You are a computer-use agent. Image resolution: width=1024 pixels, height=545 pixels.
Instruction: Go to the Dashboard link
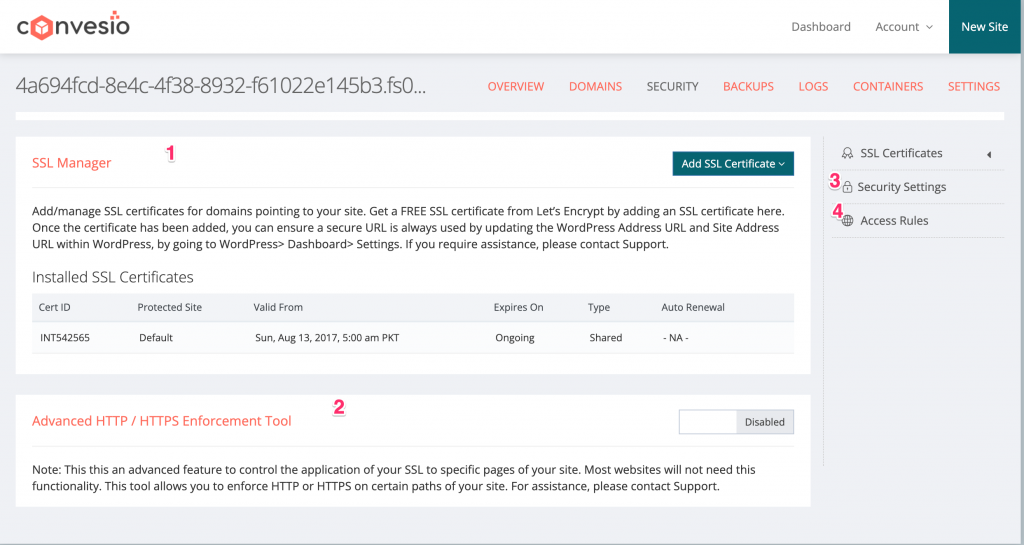coord(821,27)
